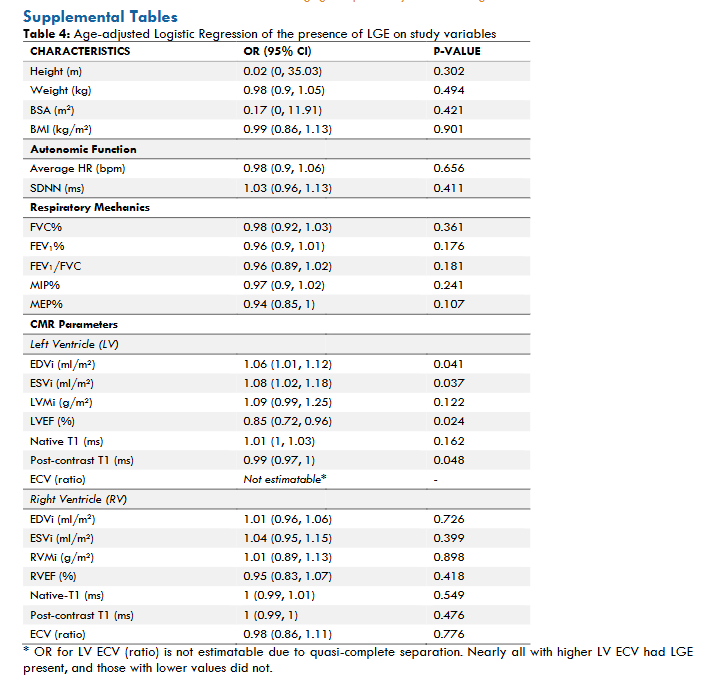Select the "CMR Parameters" section heading
702x689 pixels.
[x=74, y=324]
